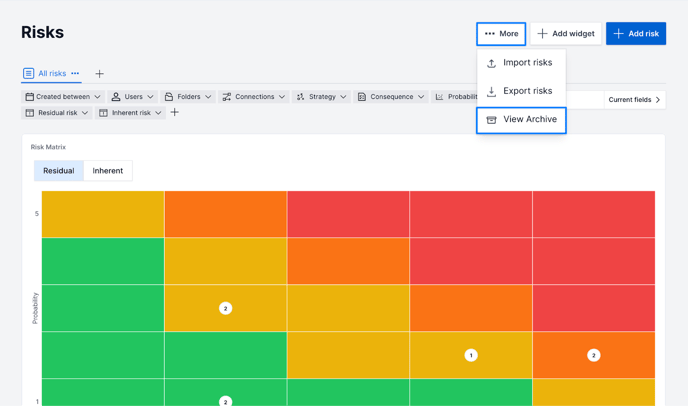Toggle matrix to Inherent view
688x406 pixels.
tap(108, 171)
